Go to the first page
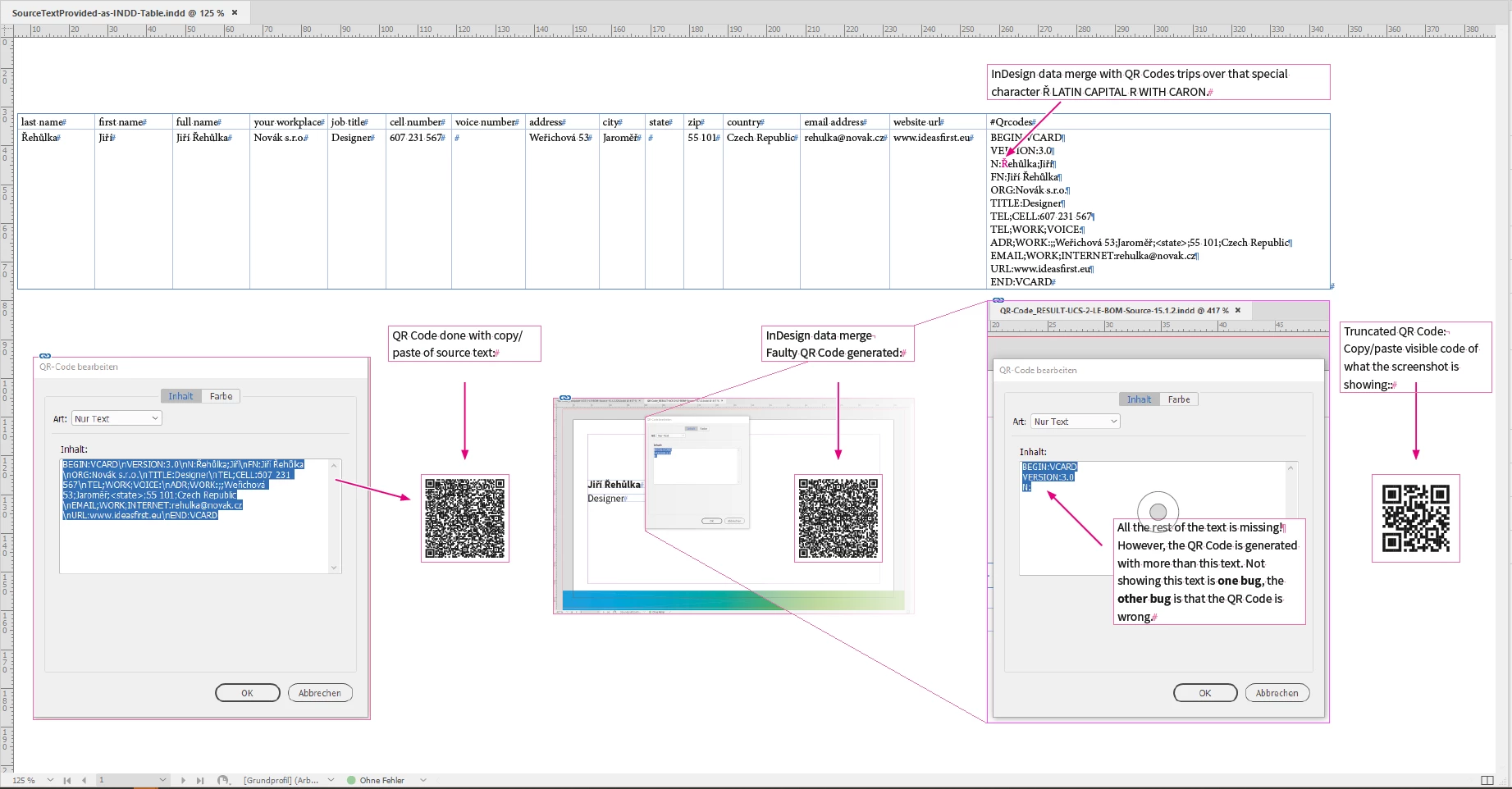1512x789 pixels. [x=67, y=780]
